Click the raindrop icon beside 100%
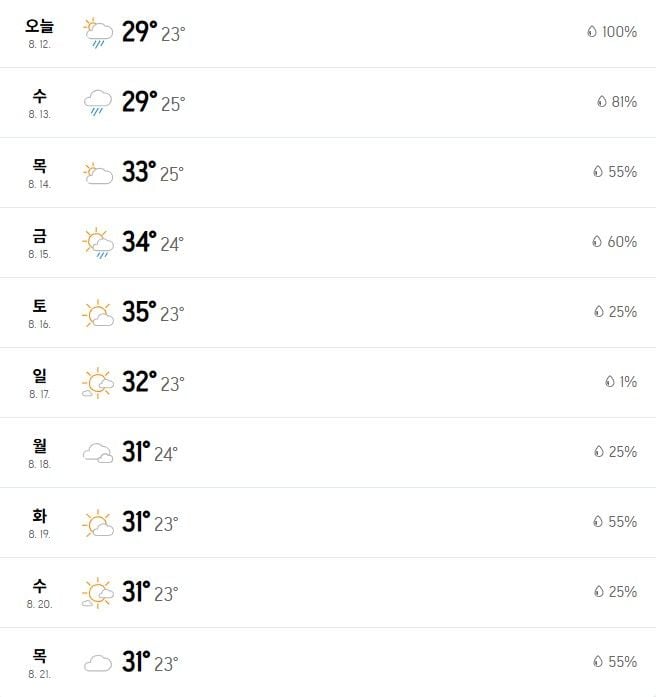The width and height of the screenshot is (656, 697). tap(592, 32)
